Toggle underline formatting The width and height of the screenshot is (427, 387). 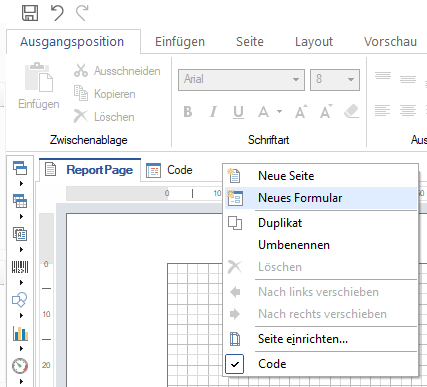[x=238, y=112]
